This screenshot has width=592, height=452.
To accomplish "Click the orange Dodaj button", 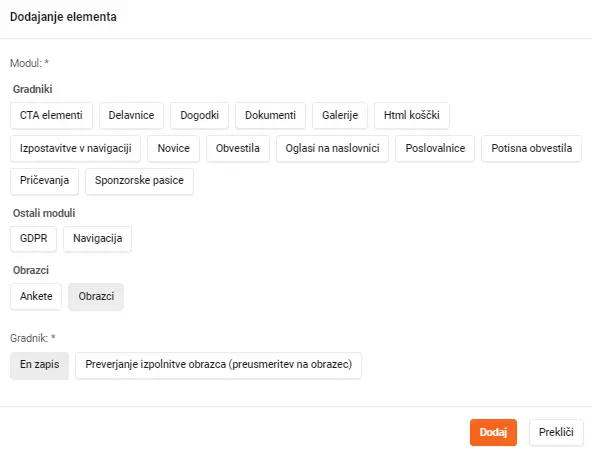I will coord(493,432).
